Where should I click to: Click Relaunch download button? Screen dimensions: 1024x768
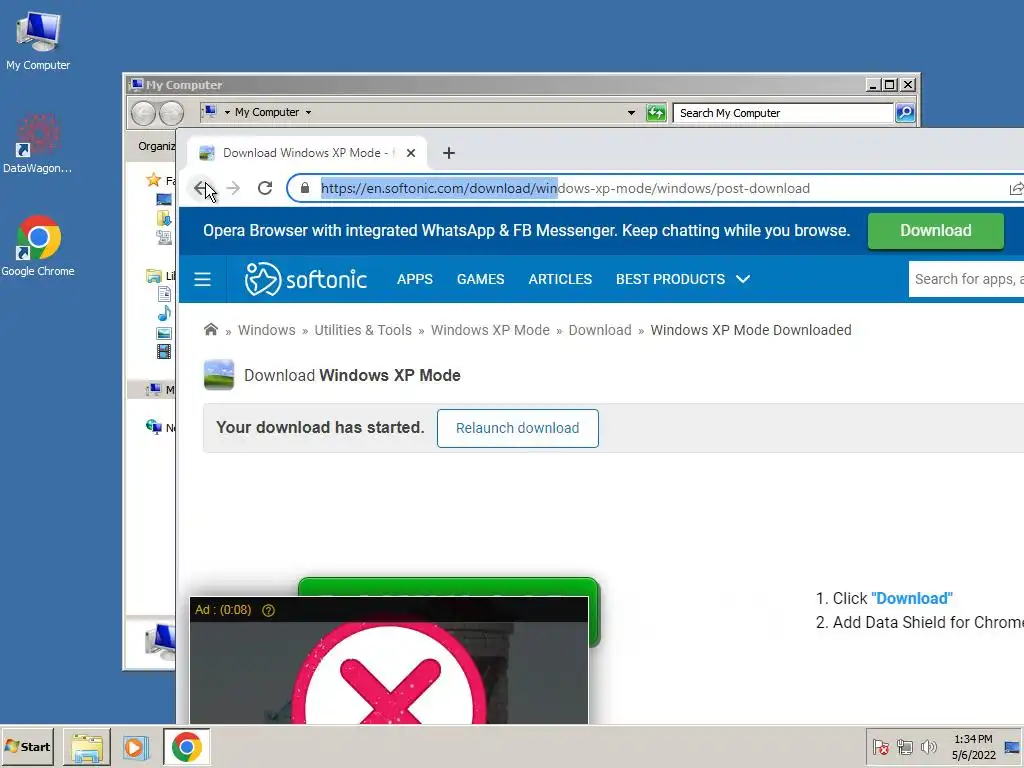tap(517, 428)
